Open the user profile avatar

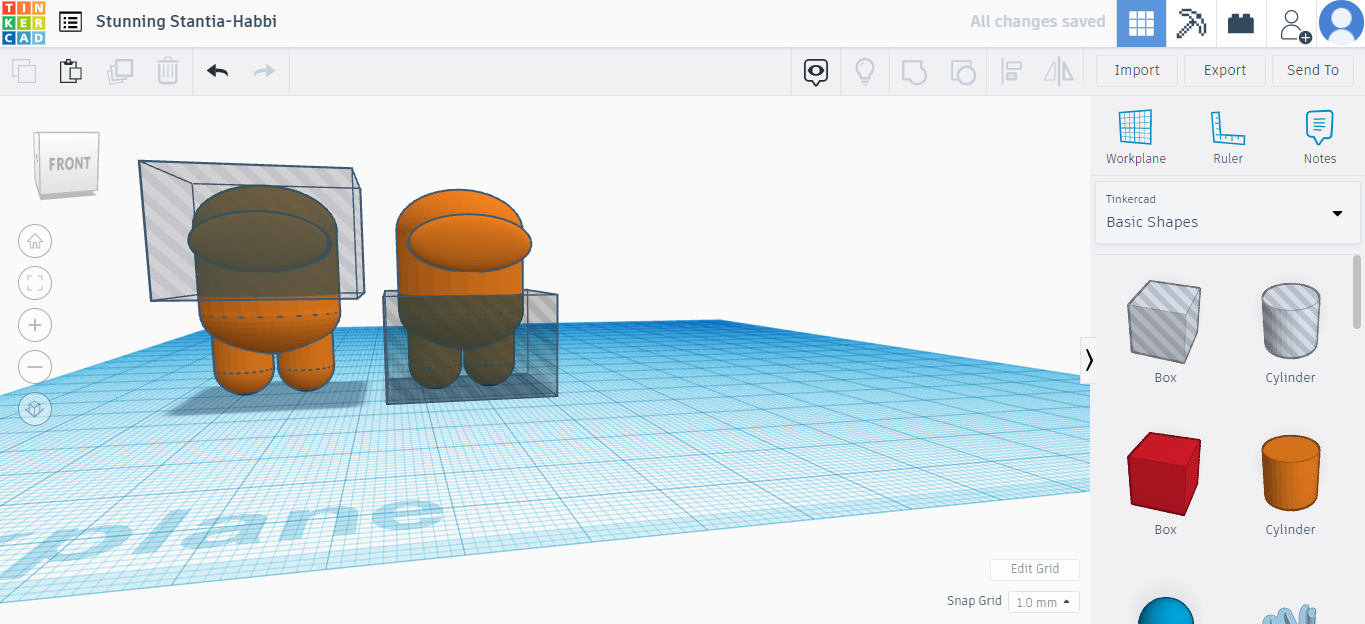coord(1341,23)
